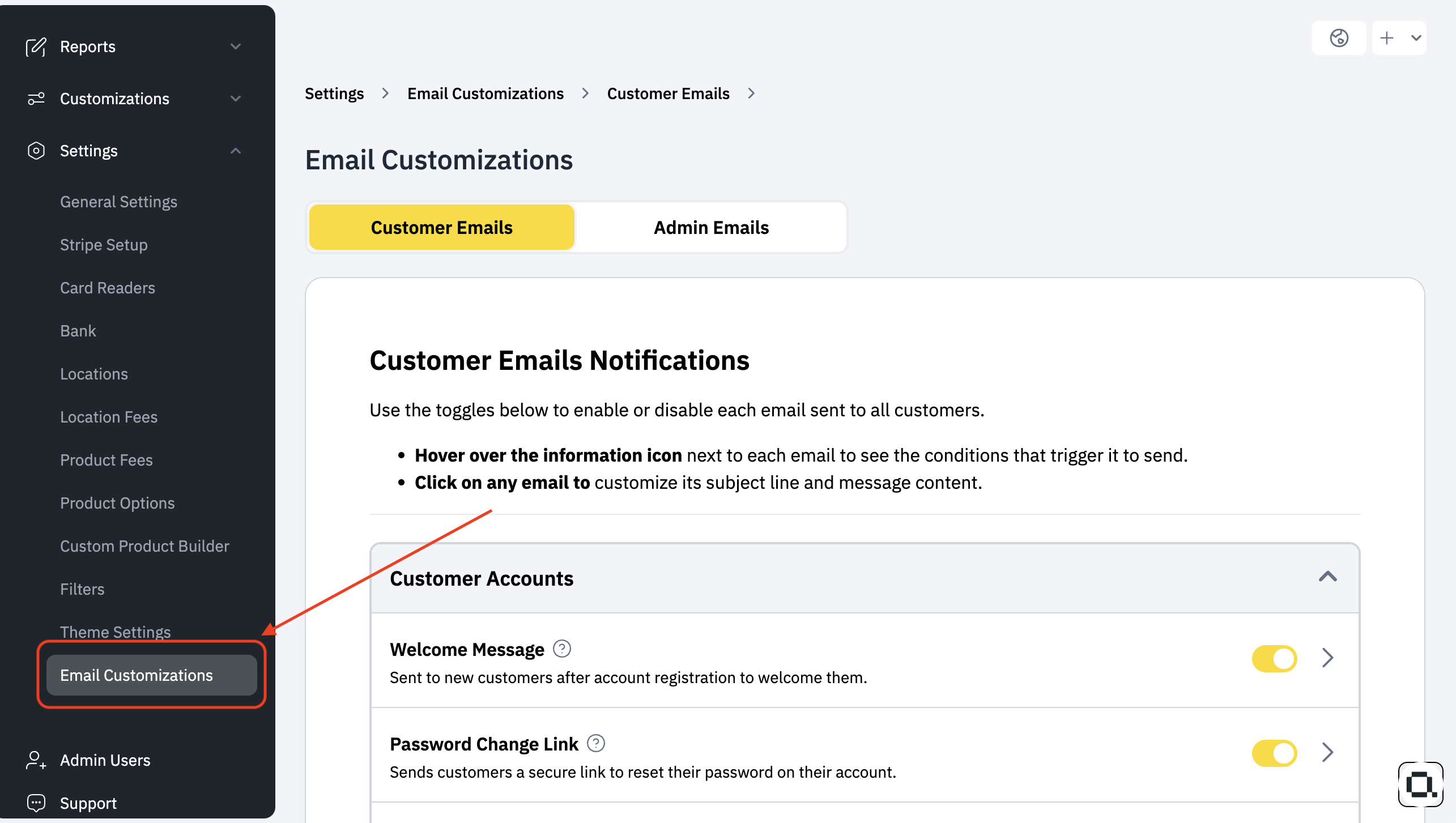Collapse the Settings menu chevron
1456x823 pixels.
click(236, 151)
